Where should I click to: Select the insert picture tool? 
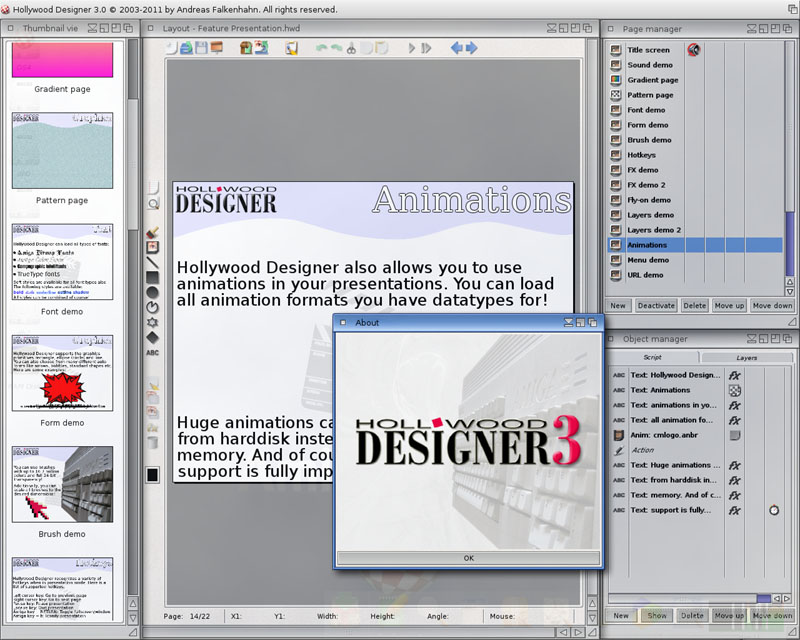[x=153, y=248]
